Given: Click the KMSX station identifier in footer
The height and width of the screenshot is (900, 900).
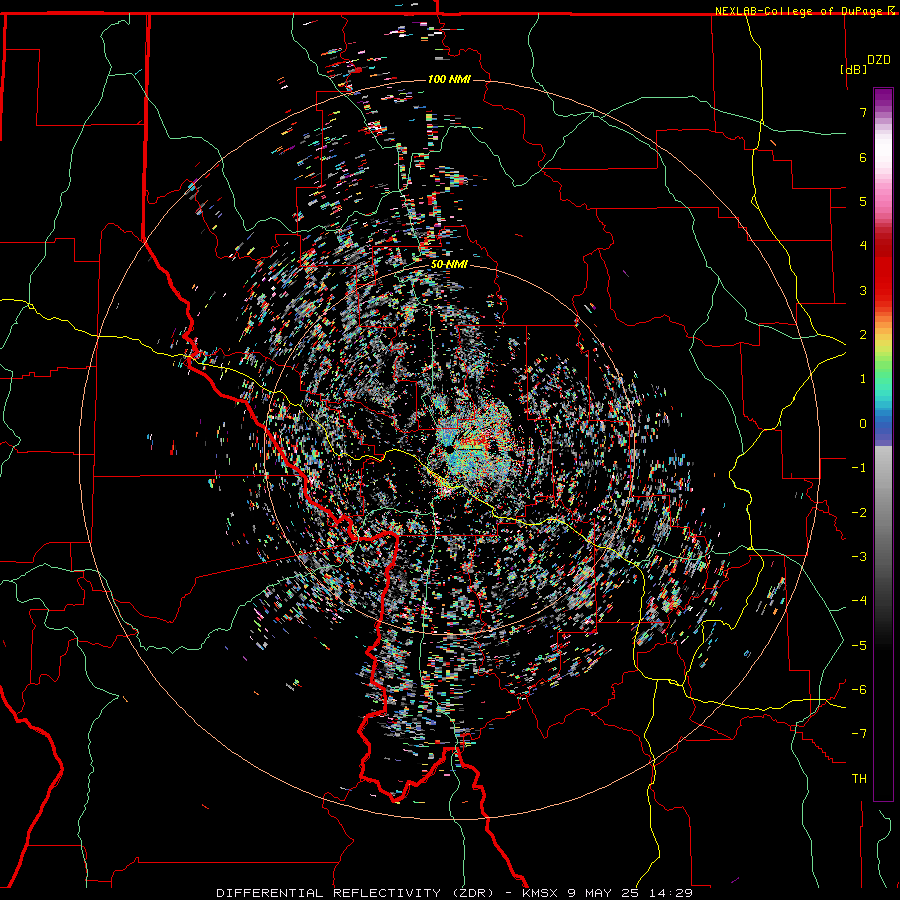Looking at the screenshot, I should point(540,893).
